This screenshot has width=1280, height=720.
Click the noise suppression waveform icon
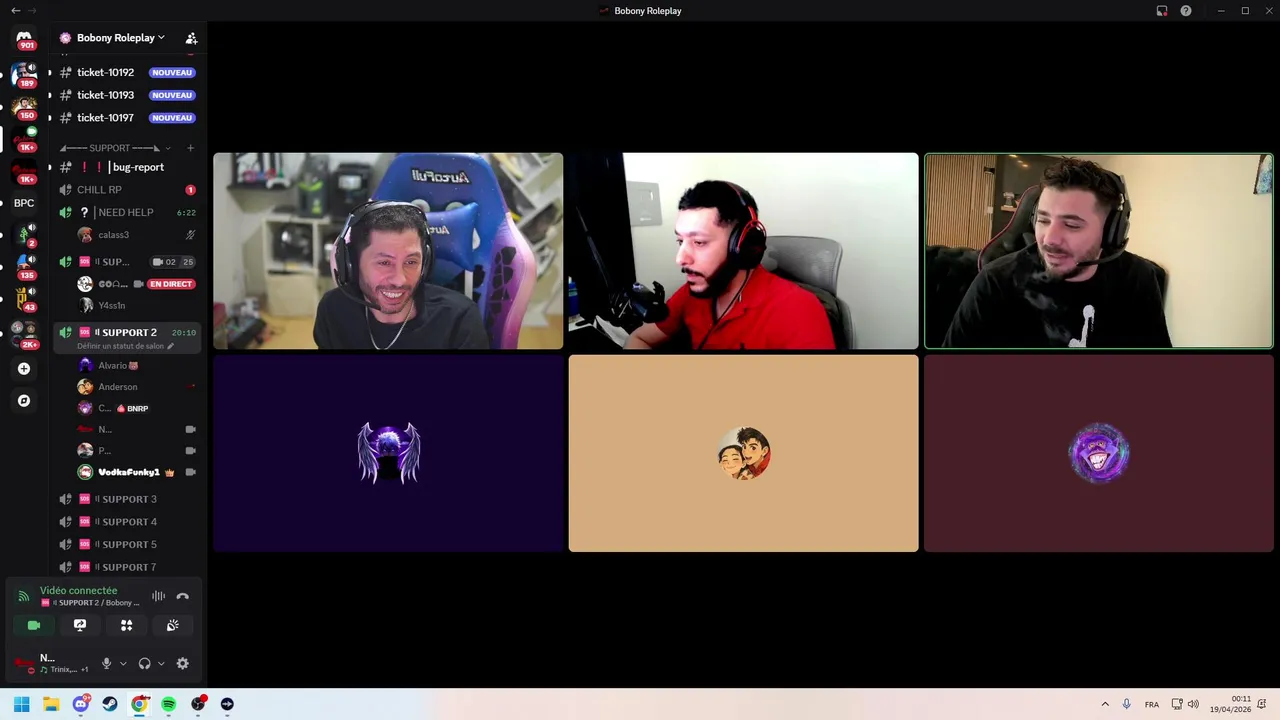pyautogui.click(x=159, y=596)
